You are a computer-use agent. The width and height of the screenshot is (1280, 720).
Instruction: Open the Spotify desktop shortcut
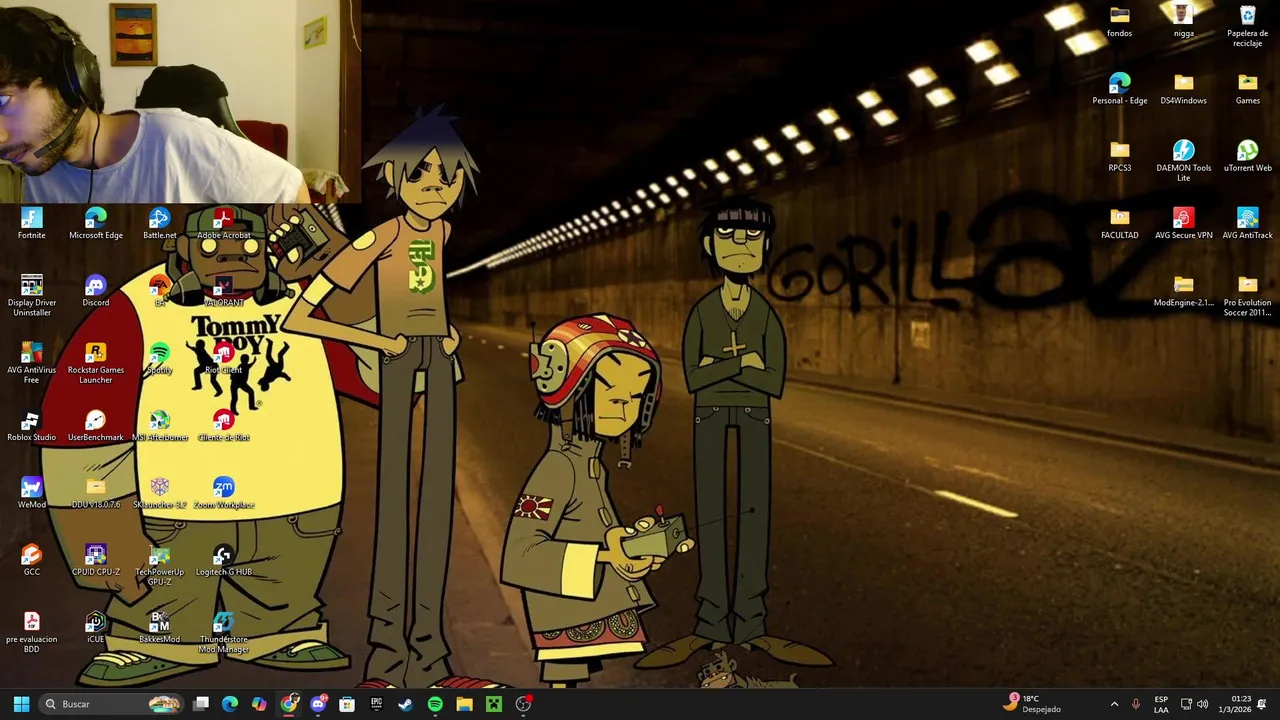pyautogui.click(x=160, y=358)
